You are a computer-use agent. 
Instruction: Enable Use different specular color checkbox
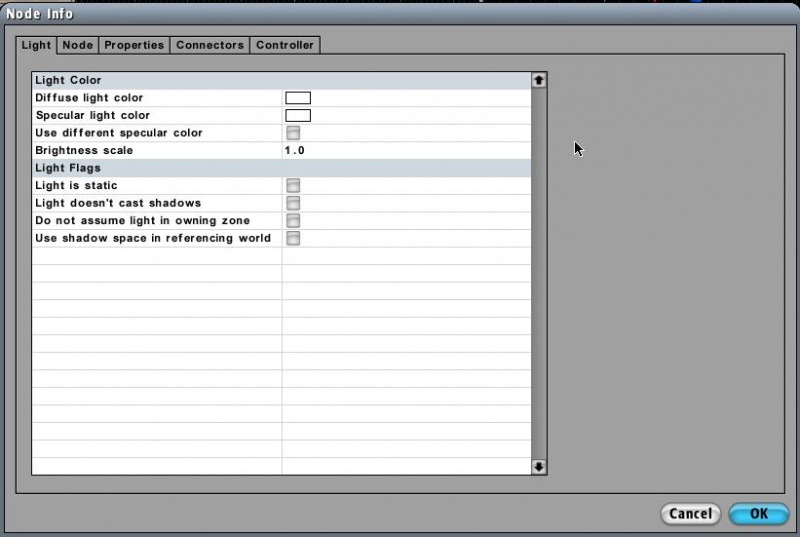[x=294, y=133]
